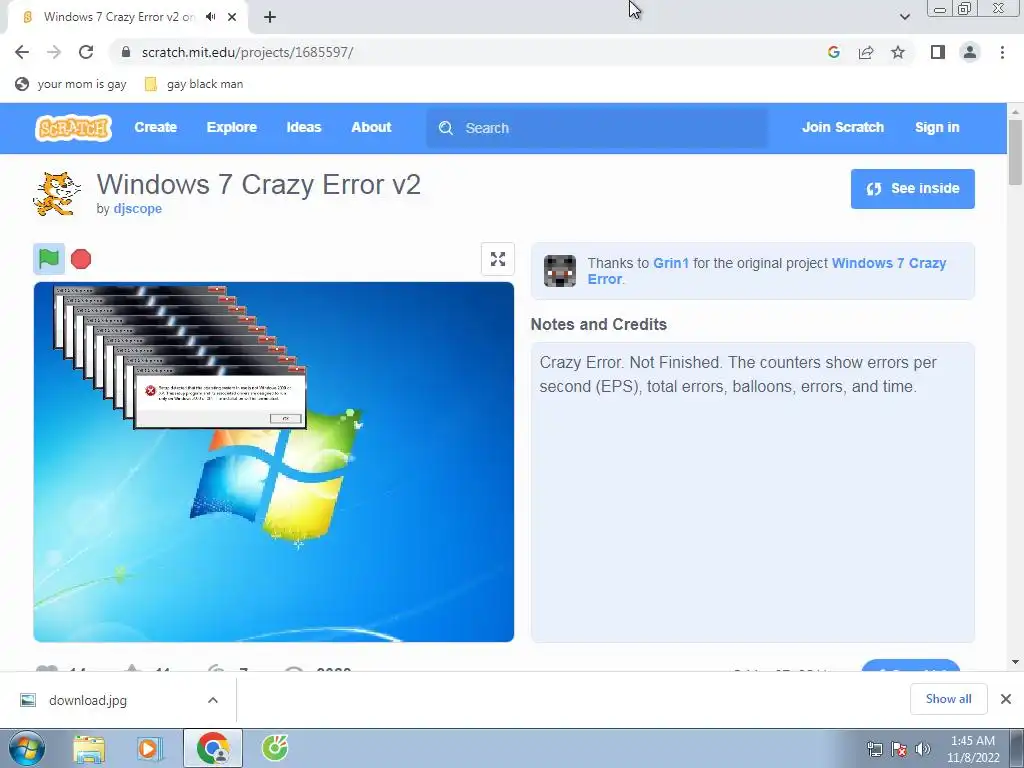Click the See inside button
The image size is (1024, 768).
pyautogui.click(x=912, y=189)
